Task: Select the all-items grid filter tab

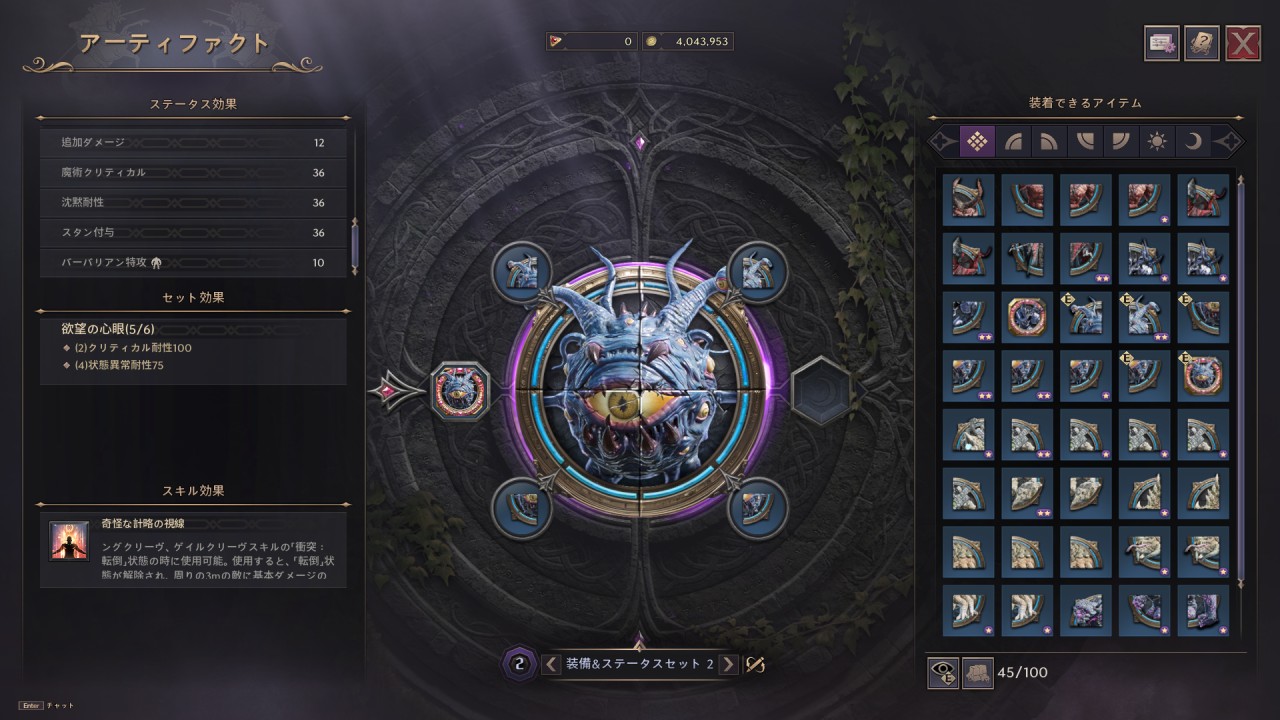Action: (978, 141)
